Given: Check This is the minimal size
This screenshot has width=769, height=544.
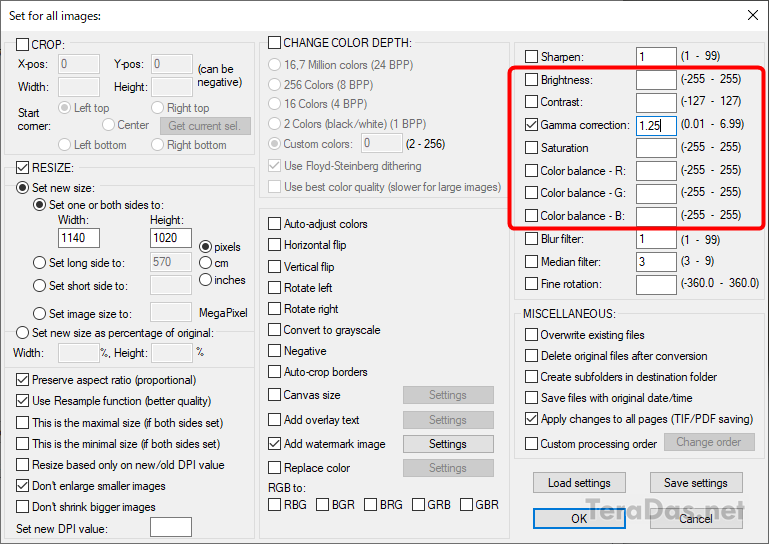Looking at the screenshot, I should pos(23,443).
